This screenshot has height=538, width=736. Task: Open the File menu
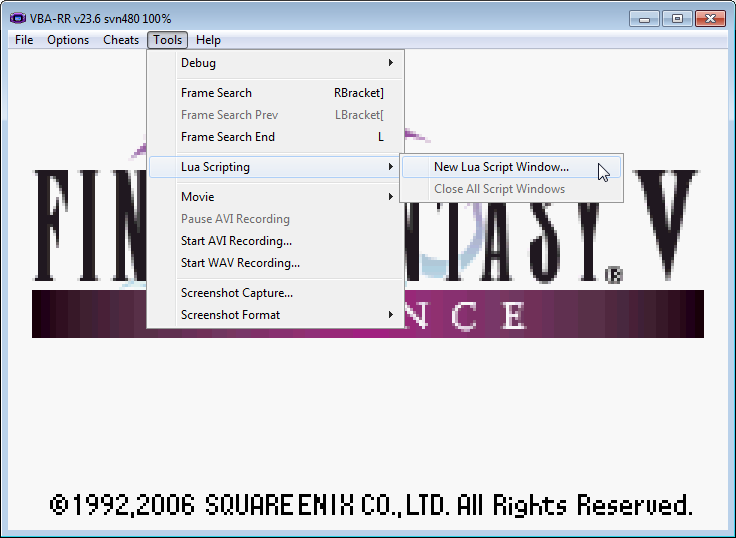coord(24,40)
